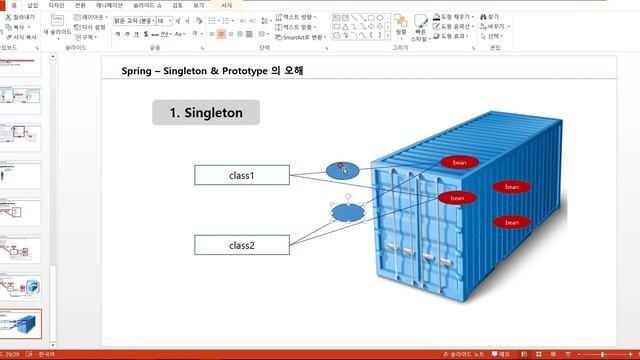Select the right arrow shape in gallery
The height and width of the screenshot is (360, 640).
[371, 27]
